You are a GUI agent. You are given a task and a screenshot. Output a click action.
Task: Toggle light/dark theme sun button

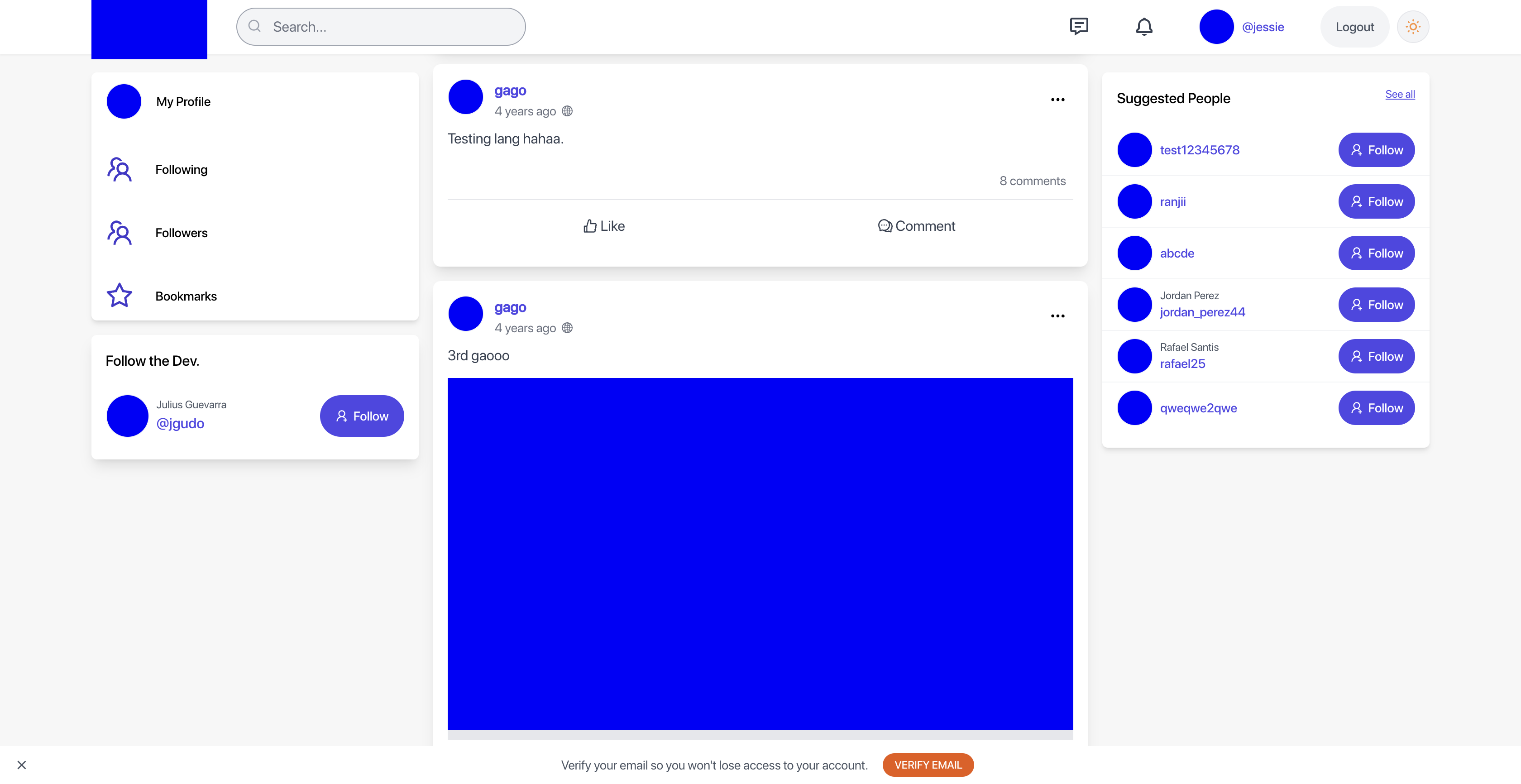pos(1412,27)
